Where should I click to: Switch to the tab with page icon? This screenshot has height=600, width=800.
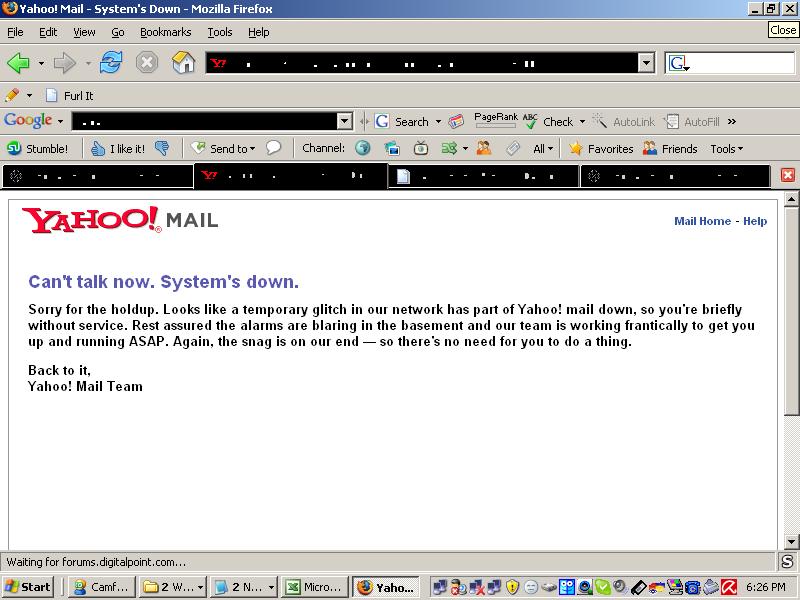click(484, 177)
